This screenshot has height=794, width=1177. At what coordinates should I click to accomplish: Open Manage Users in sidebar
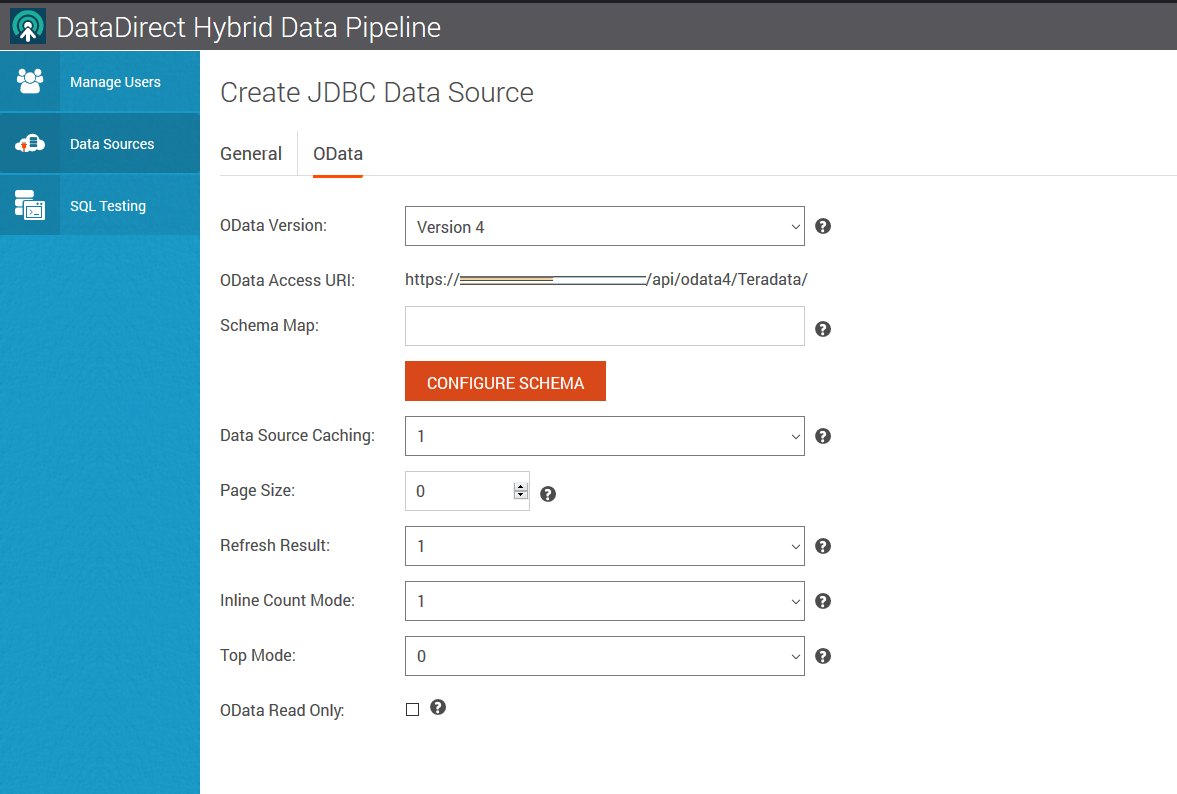[100, 82]
